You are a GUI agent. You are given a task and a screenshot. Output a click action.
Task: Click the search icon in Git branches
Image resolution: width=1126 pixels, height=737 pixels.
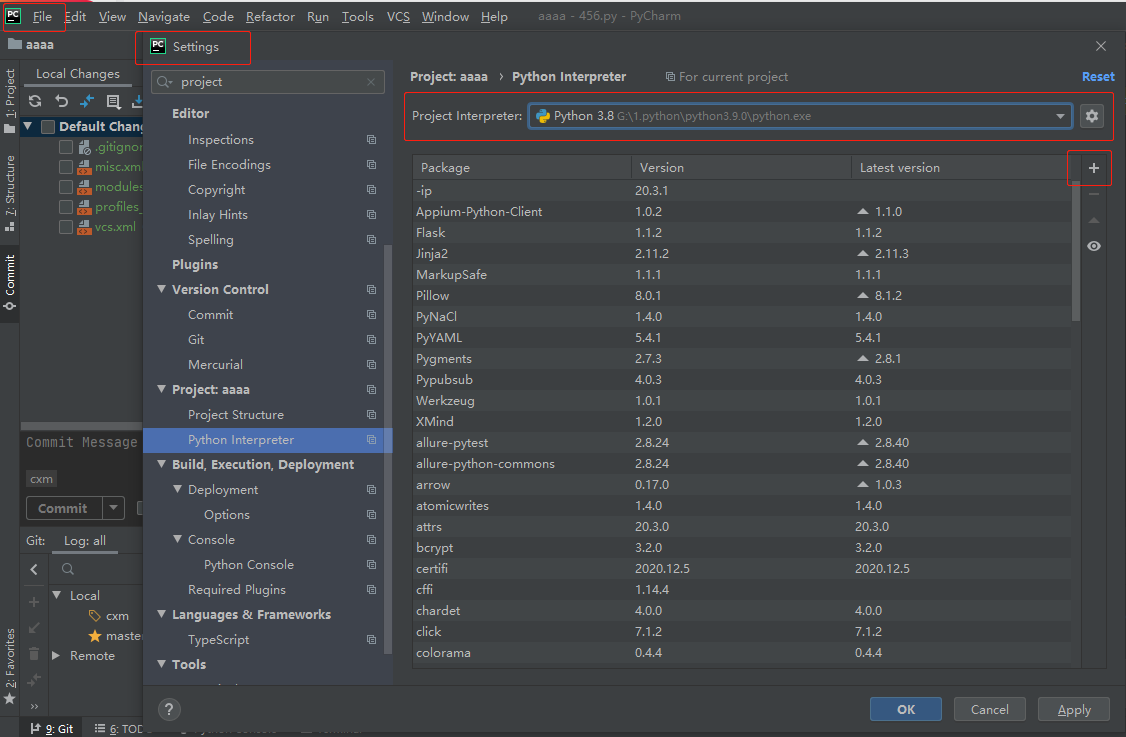click(68, 570)
